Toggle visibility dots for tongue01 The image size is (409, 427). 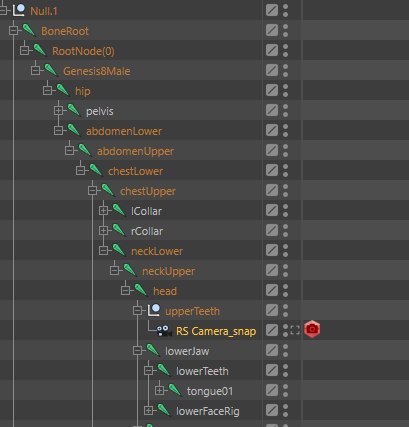[x=285, y=390]
